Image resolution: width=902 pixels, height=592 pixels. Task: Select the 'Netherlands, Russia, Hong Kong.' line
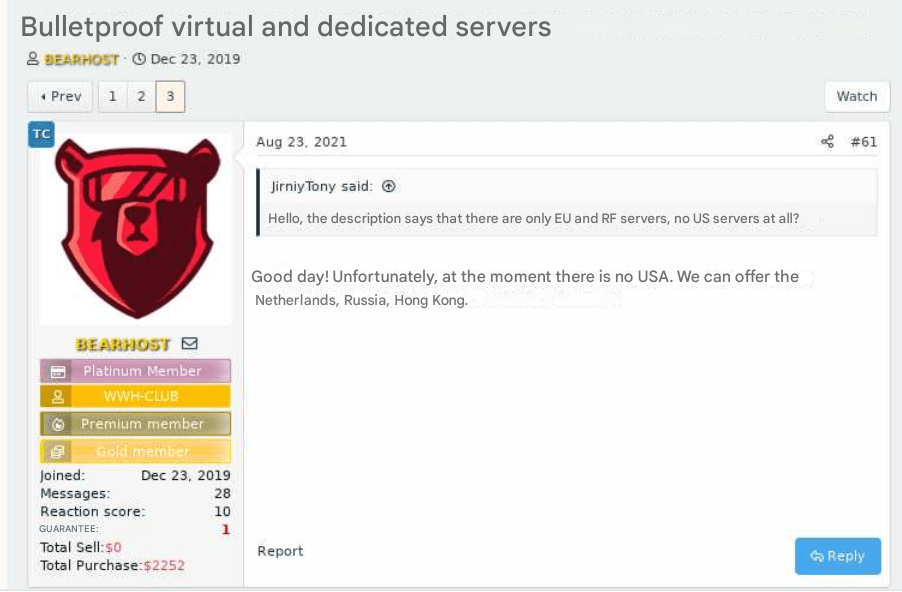click(361, 300)
